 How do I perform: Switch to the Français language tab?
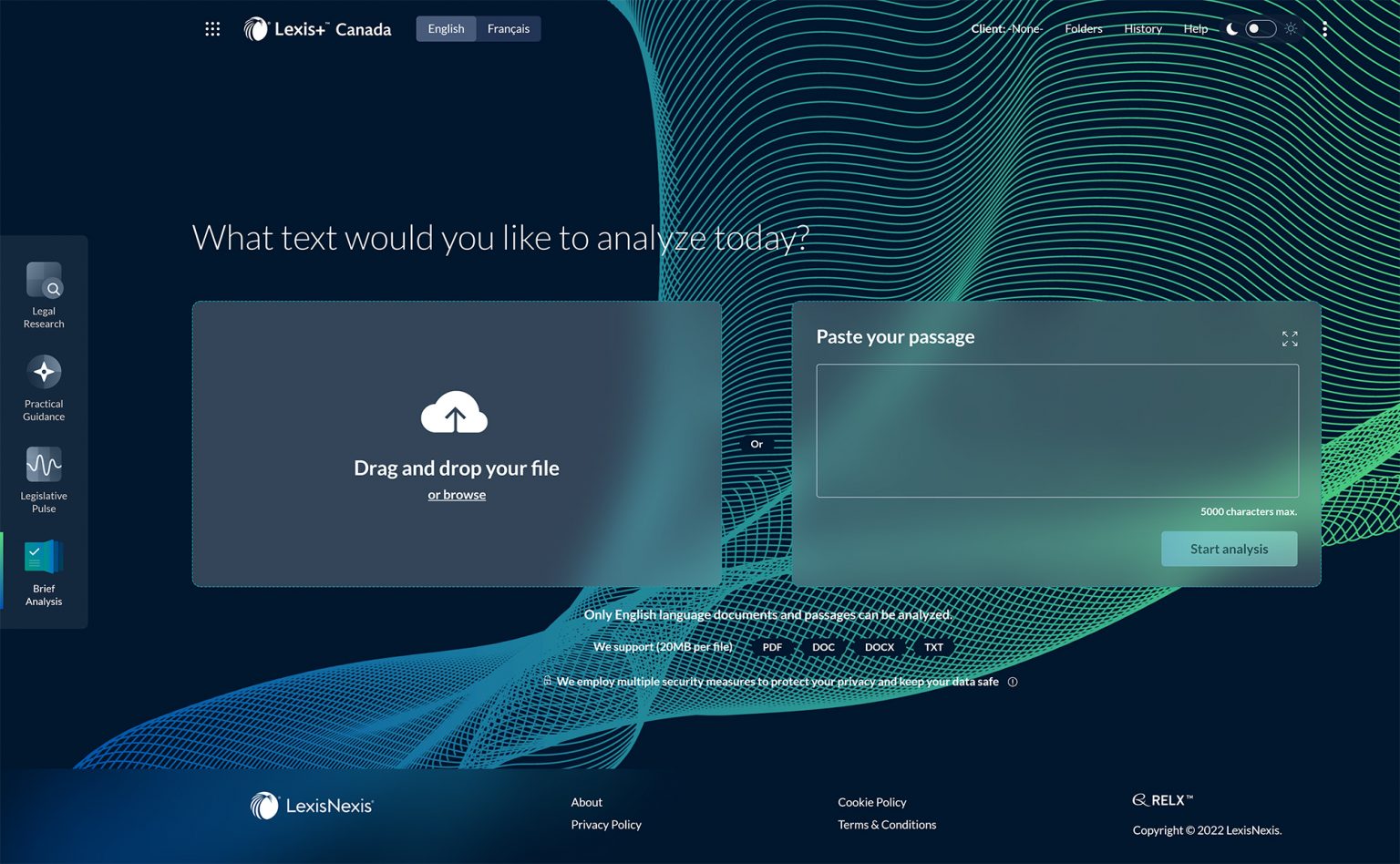[x=509, y=28]
